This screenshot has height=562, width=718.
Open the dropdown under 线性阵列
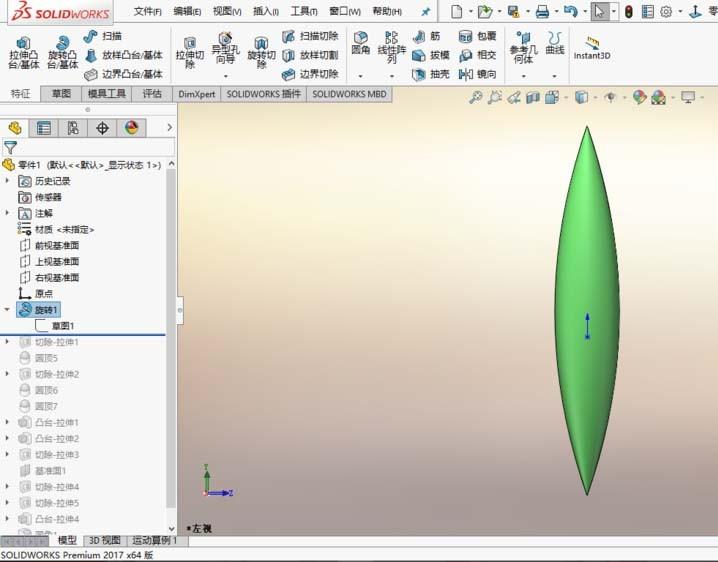click(x=392, y=76)
